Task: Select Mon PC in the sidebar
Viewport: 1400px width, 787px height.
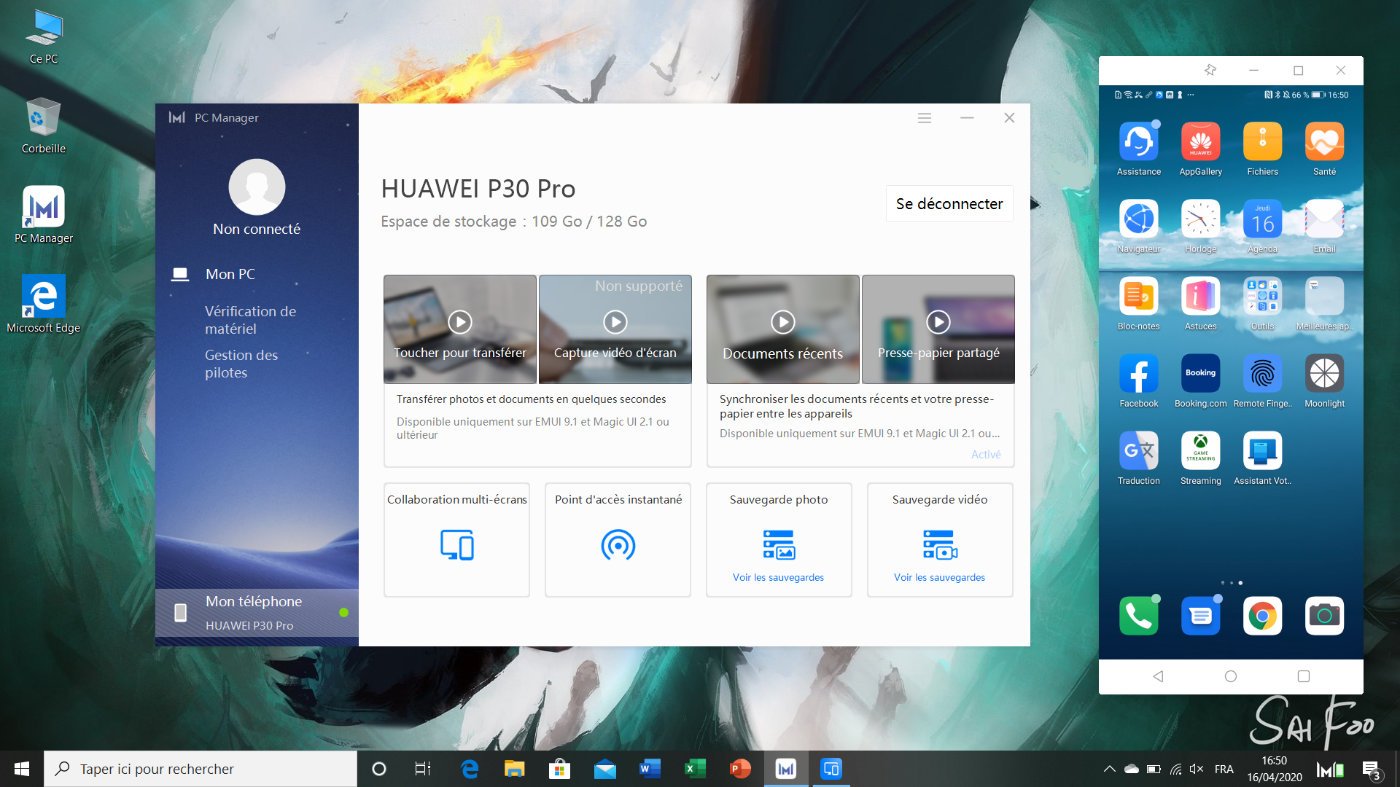Action: click(230, 274)
